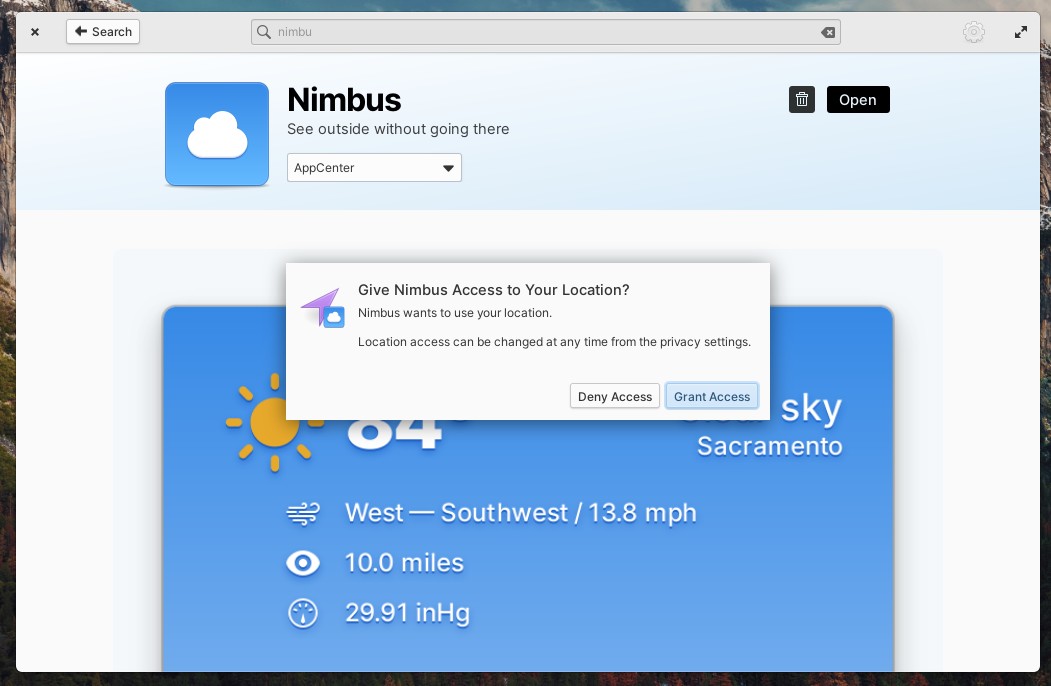
Task: Go back using the Search button
Action: click(x=103, y=32)
